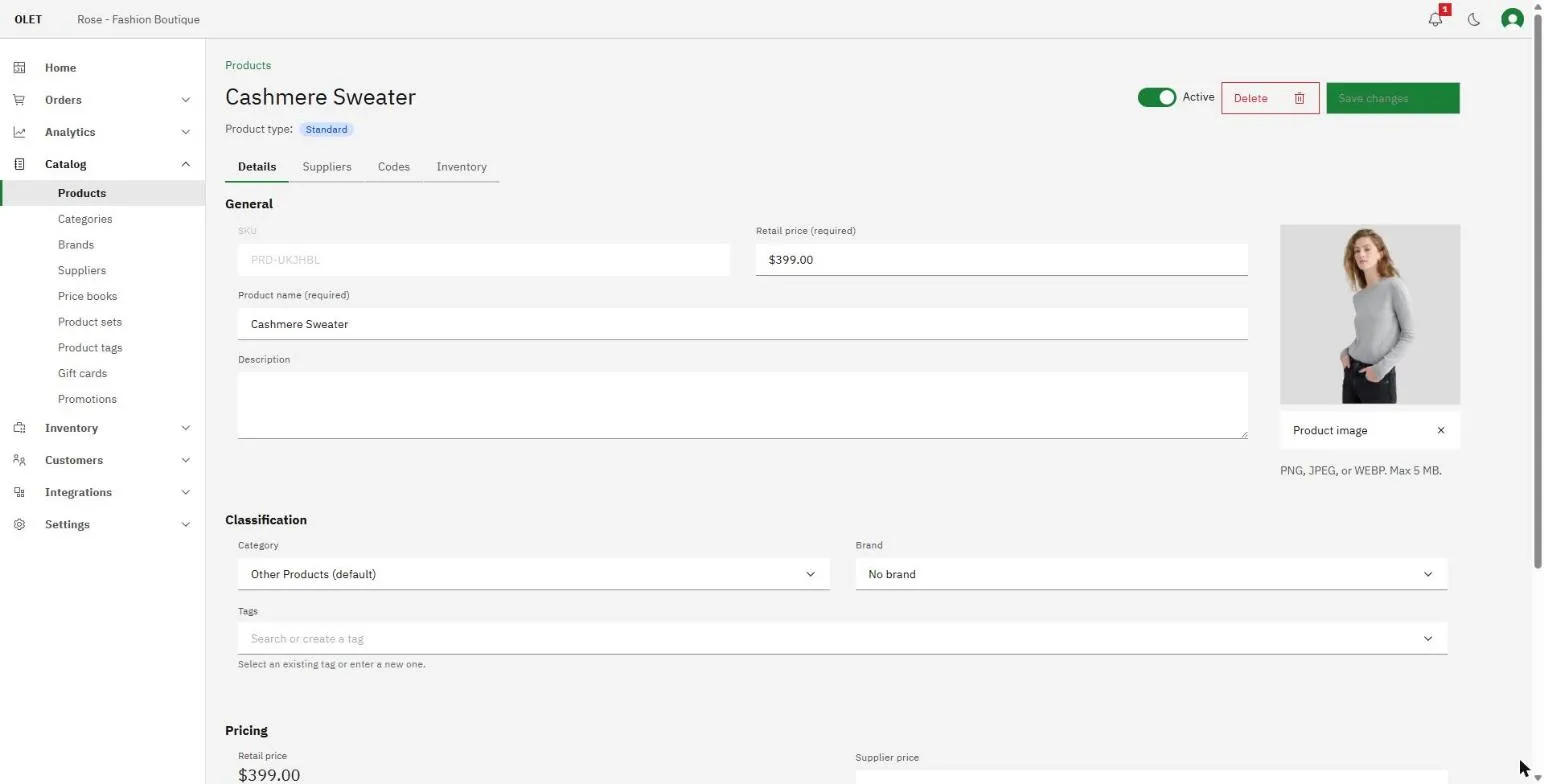This screenshot has height=784, width=1544.
Task: Click the Delete product button
Action: point(1270,98)
